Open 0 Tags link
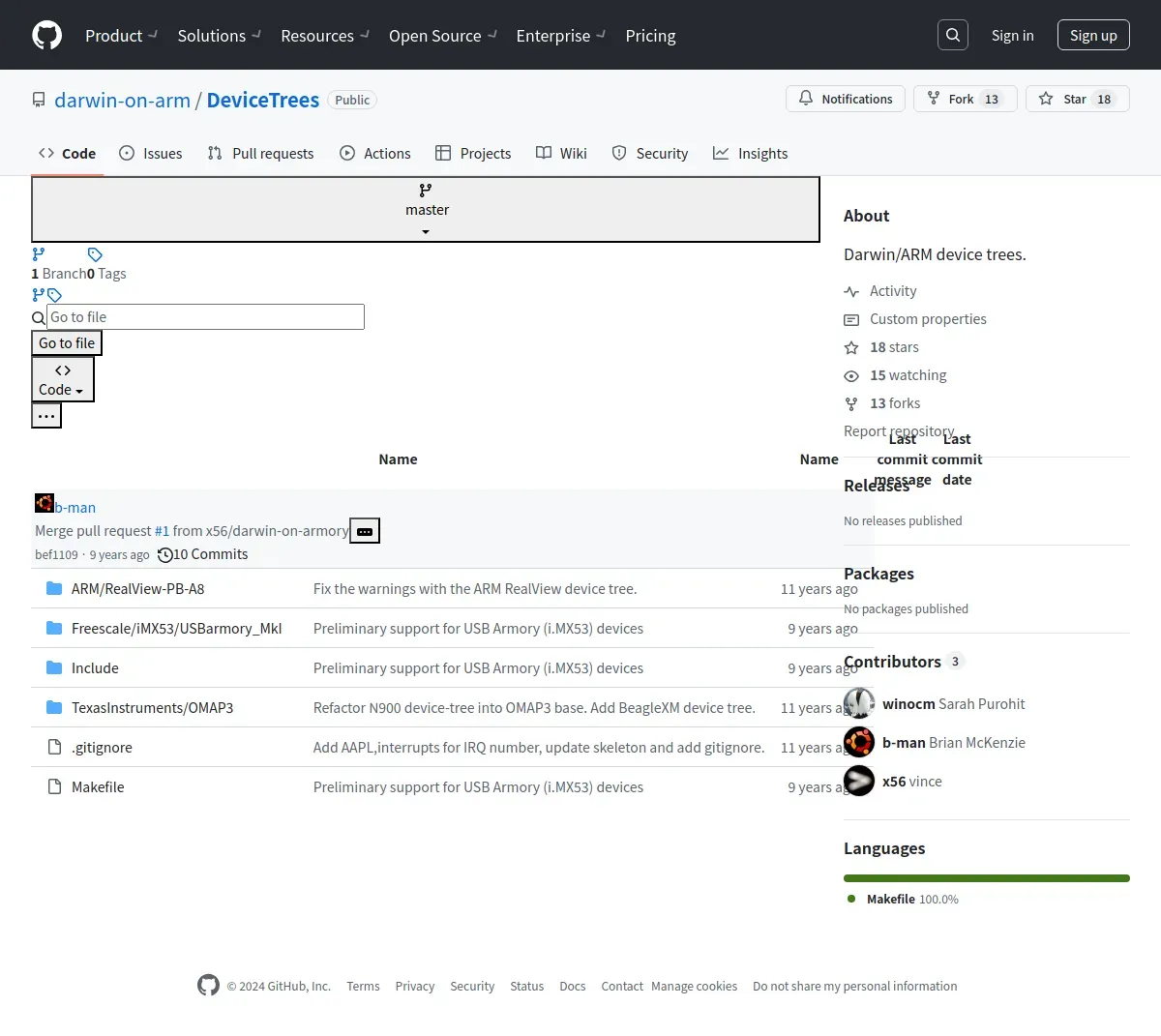Image resolution: width=1161 pixels, height=1036 pixels. tap(106, 273)
